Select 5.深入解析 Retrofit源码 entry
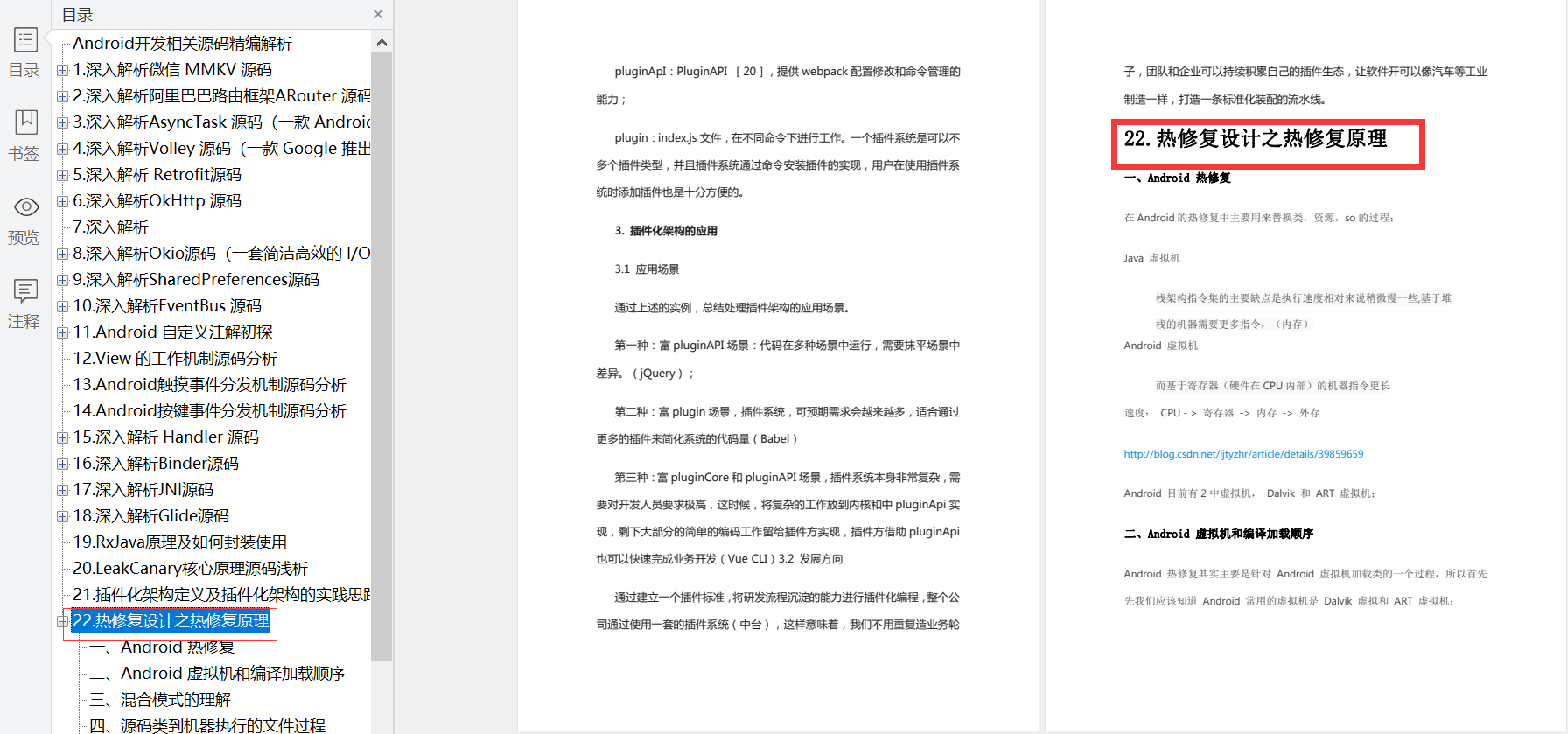The width and height of the screenshot is (1568, 734). click(x=157, y=174)
